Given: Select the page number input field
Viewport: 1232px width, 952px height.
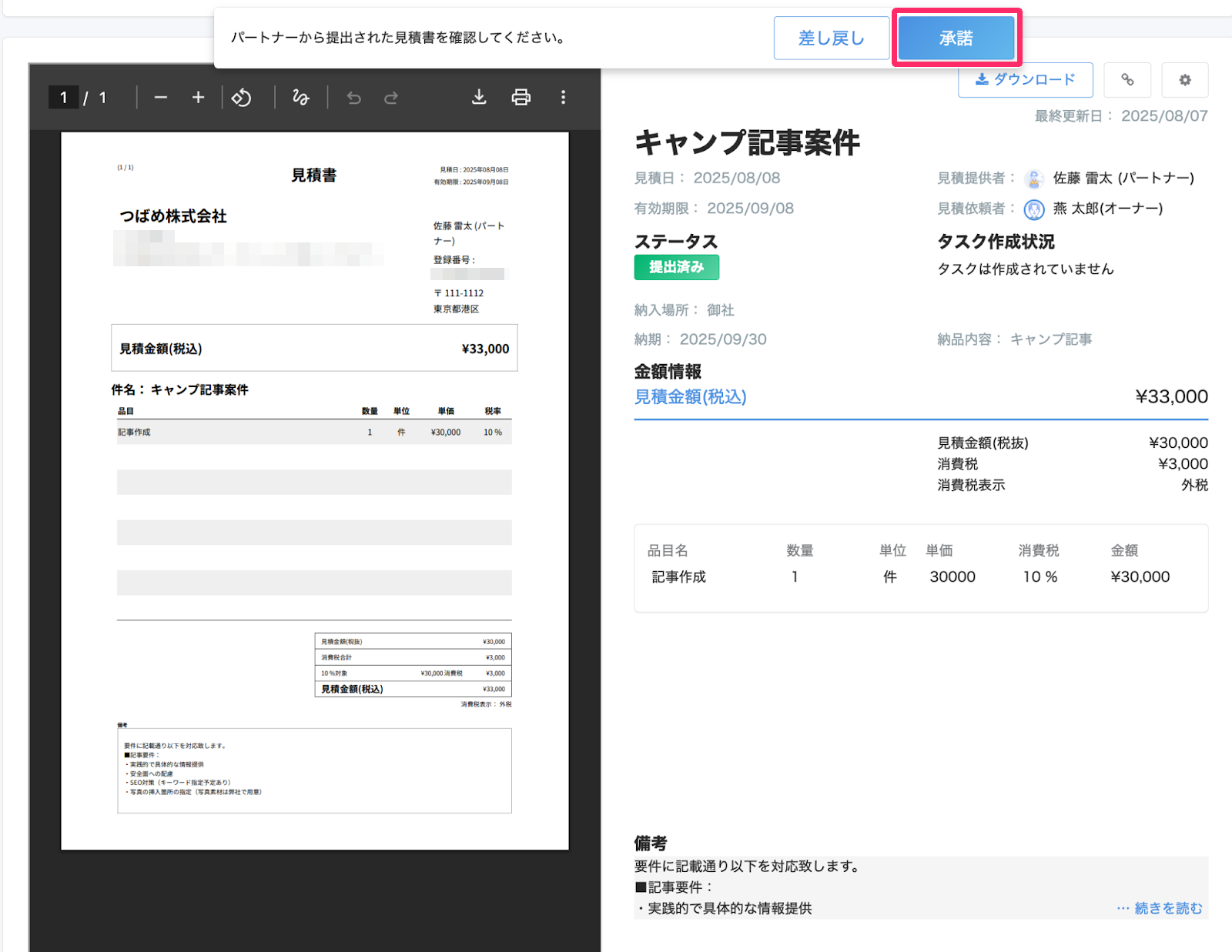Looking at the screenshot, I should (x=63, y=98).
